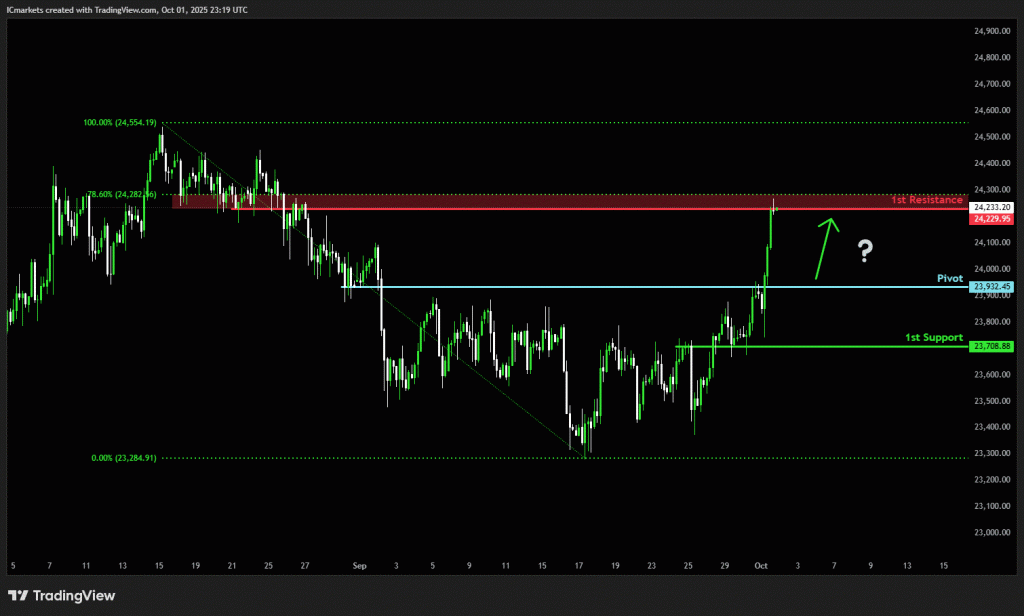Screen dimensions: 1024x616
Task: Click the Sep label on time axis
Action: 359,566
